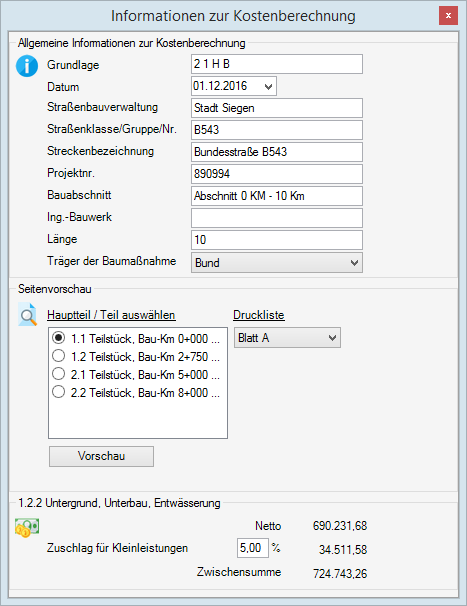The image size is (467, 606).
Task: Click the Zwischensumme value 724.743,26
Action: (x=340, y=574)
